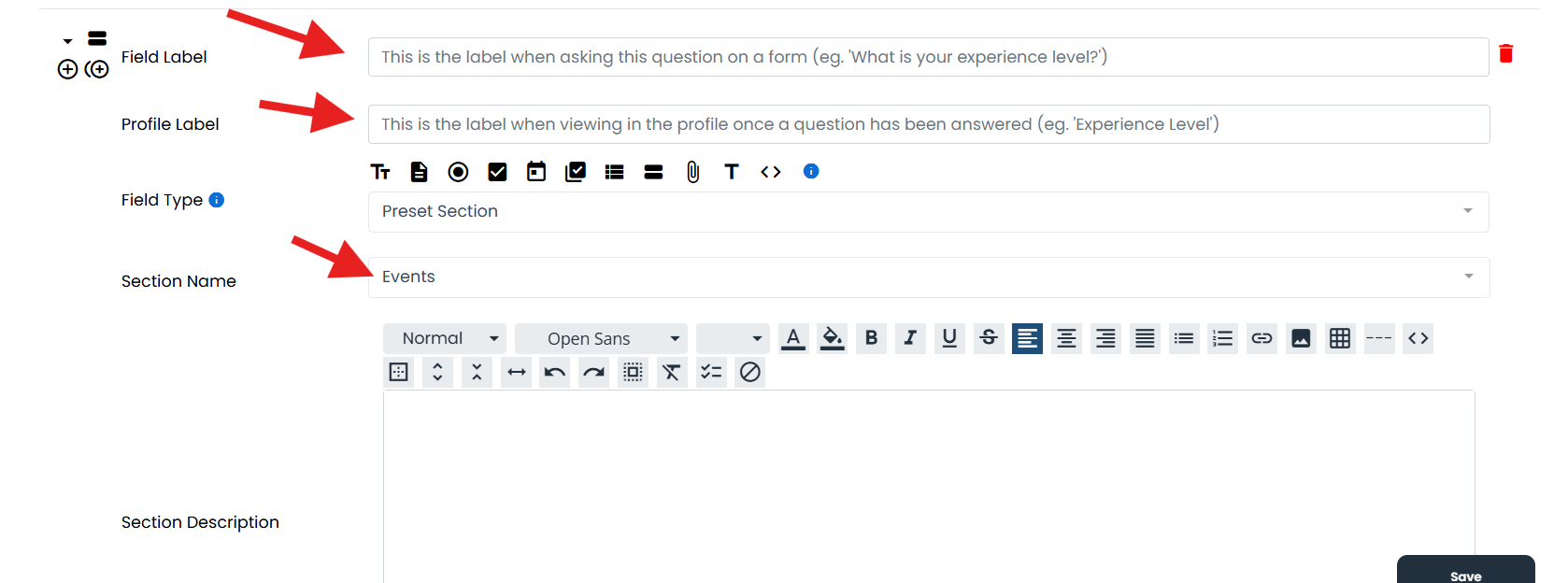Click the Save button

[x=1465, y=570]
